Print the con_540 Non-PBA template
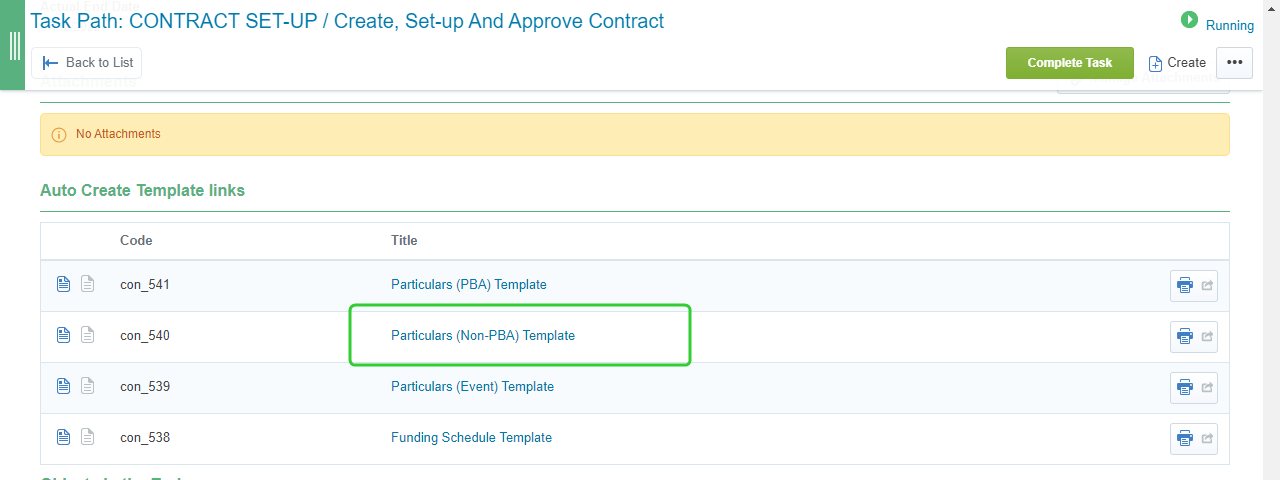The height and width of the screenshot is (480, 1280). [x=1185, y=336]
